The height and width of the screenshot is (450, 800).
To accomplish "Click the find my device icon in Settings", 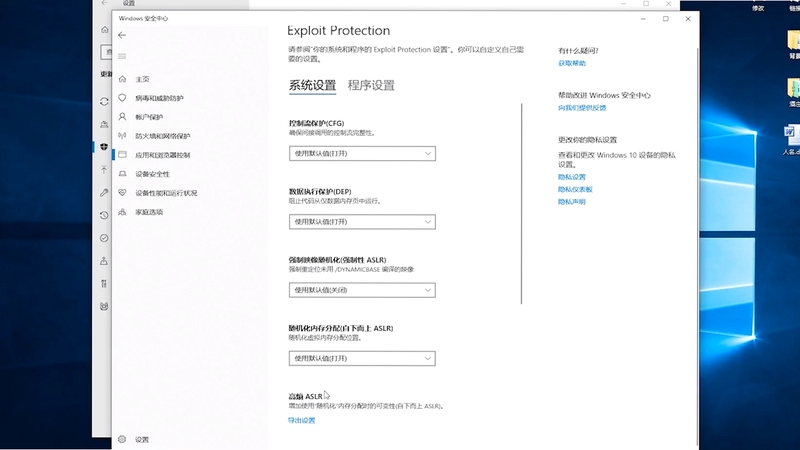I will 104,261.
